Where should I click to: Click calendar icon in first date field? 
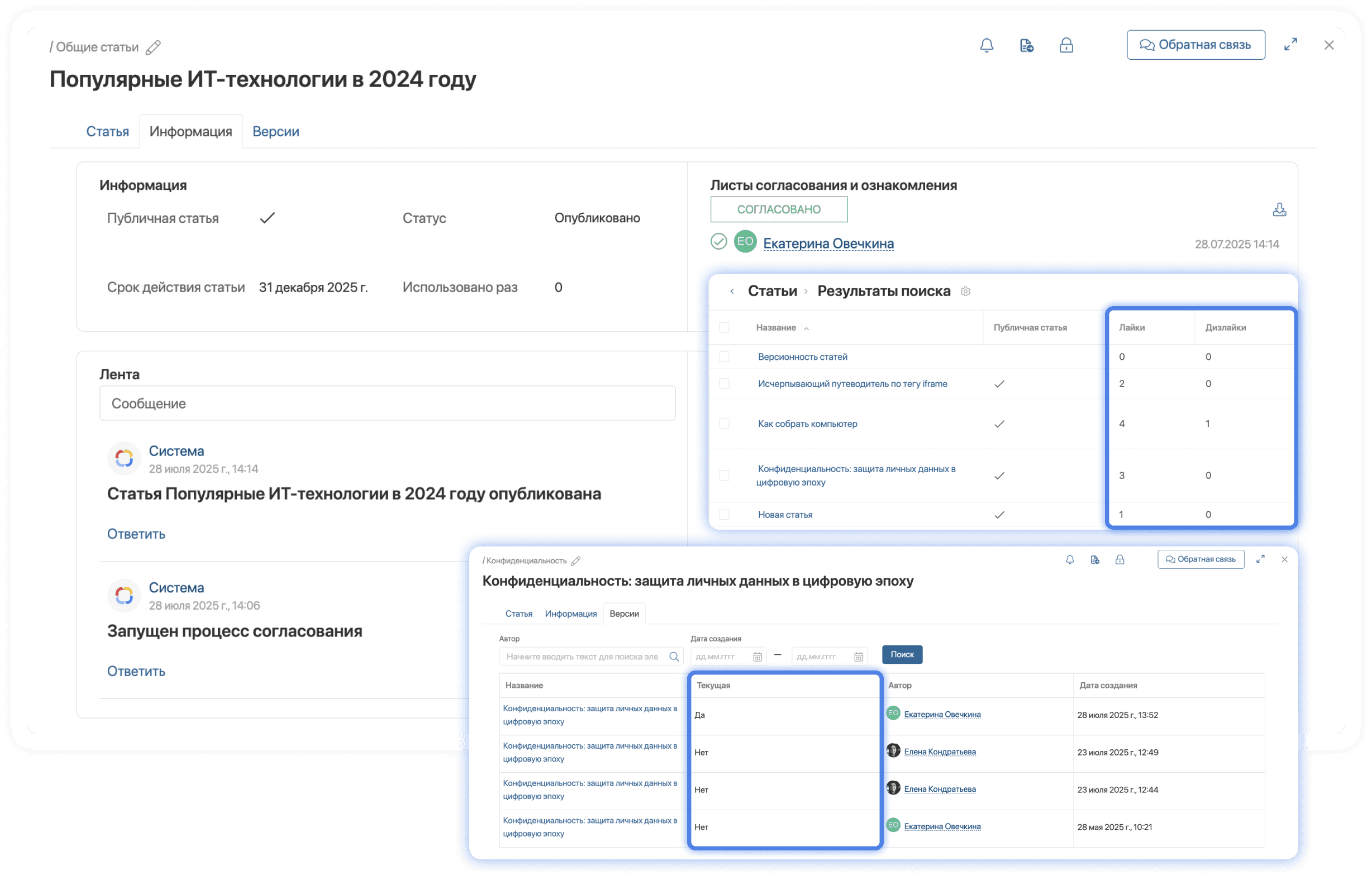pos(757,657)
